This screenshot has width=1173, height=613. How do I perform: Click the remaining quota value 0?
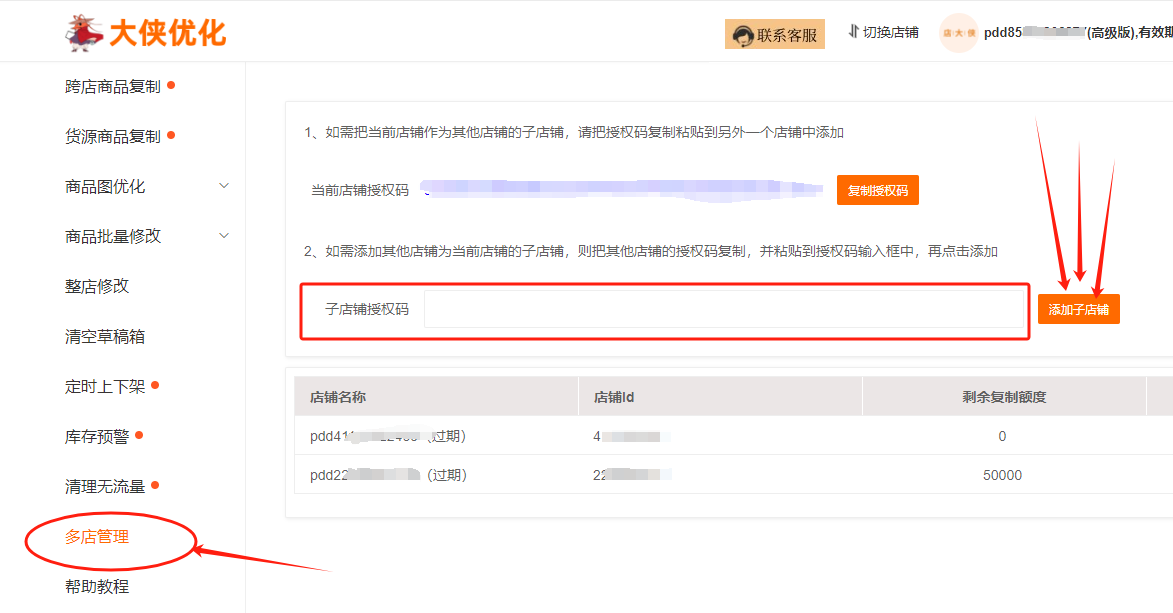(x=1002, y=436)
